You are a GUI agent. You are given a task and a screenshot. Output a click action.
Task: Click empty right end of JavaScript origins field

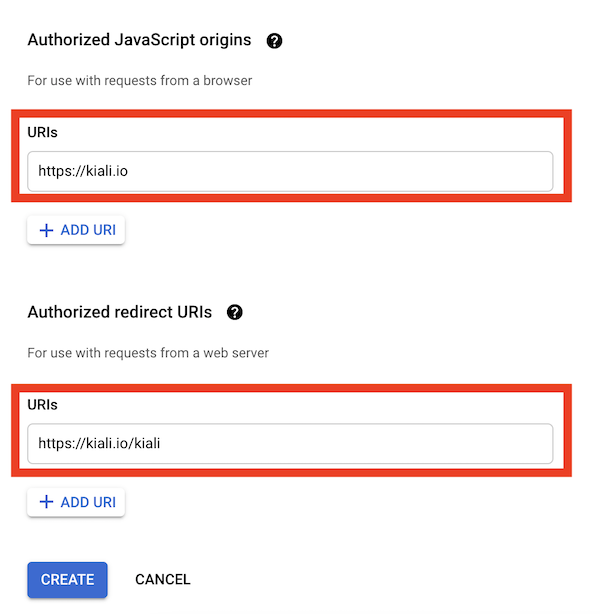tap(500, 171)
